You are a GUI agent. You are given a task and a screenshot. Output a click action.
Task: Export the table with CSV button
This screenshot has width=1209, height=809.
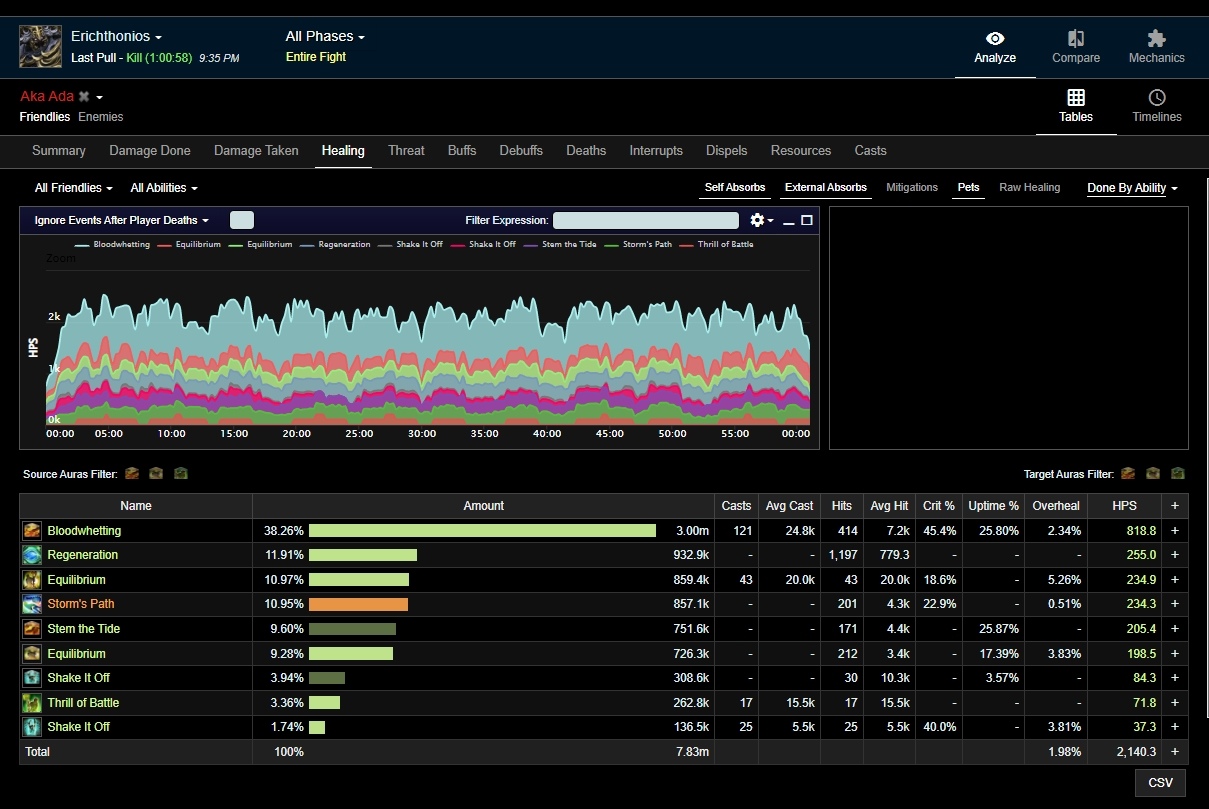(x=1160, y=783)
